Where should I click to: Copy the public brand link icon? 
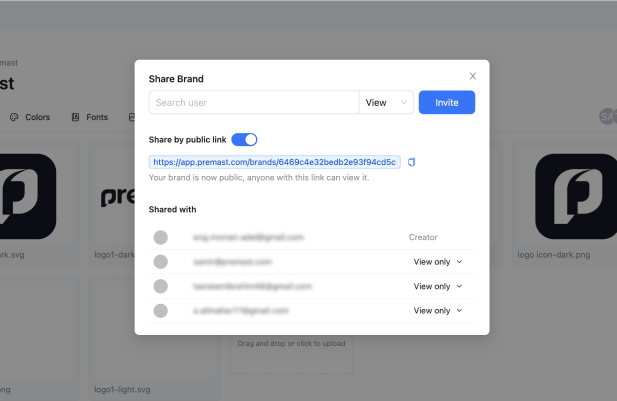point(411,162)
